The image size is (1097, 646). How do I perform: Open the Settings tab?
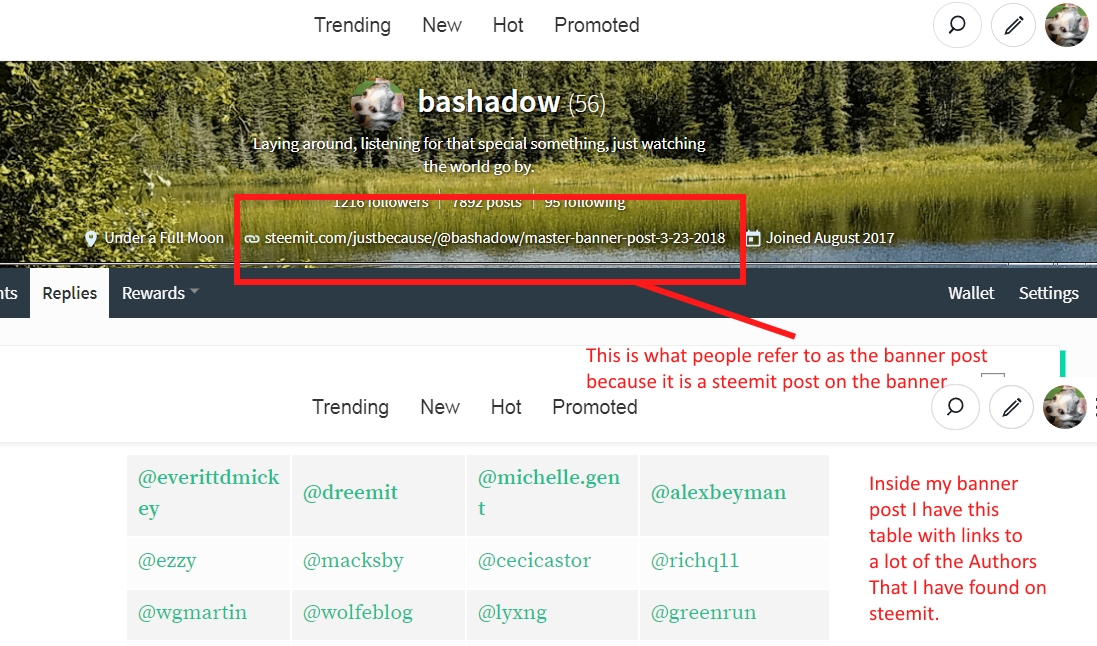point(1048,293)
